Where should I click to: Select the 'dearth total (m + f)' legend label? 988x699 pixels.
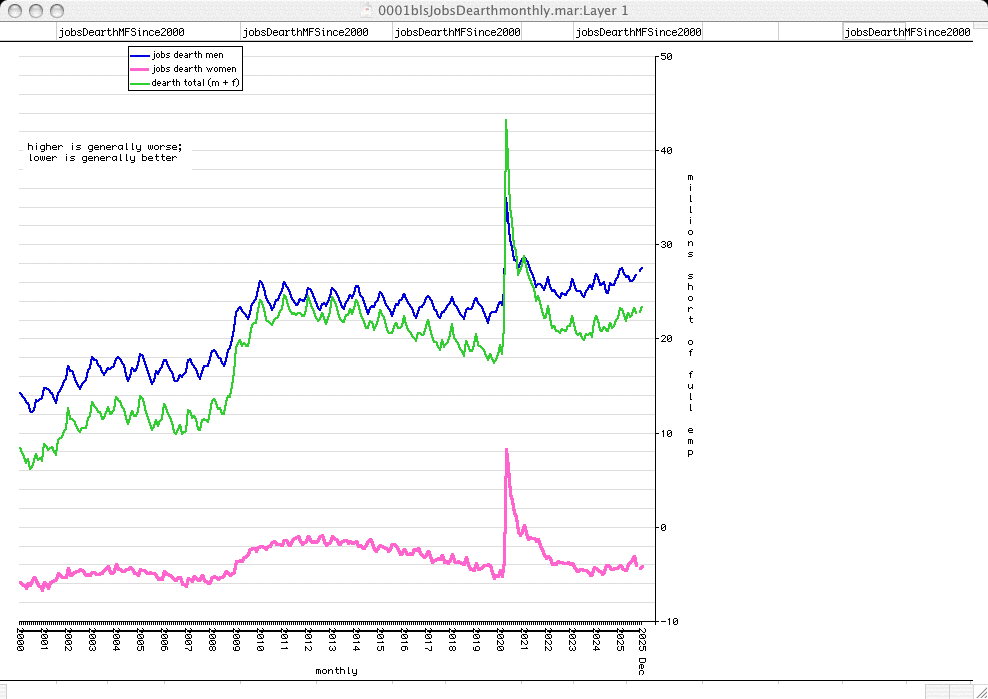195,84
